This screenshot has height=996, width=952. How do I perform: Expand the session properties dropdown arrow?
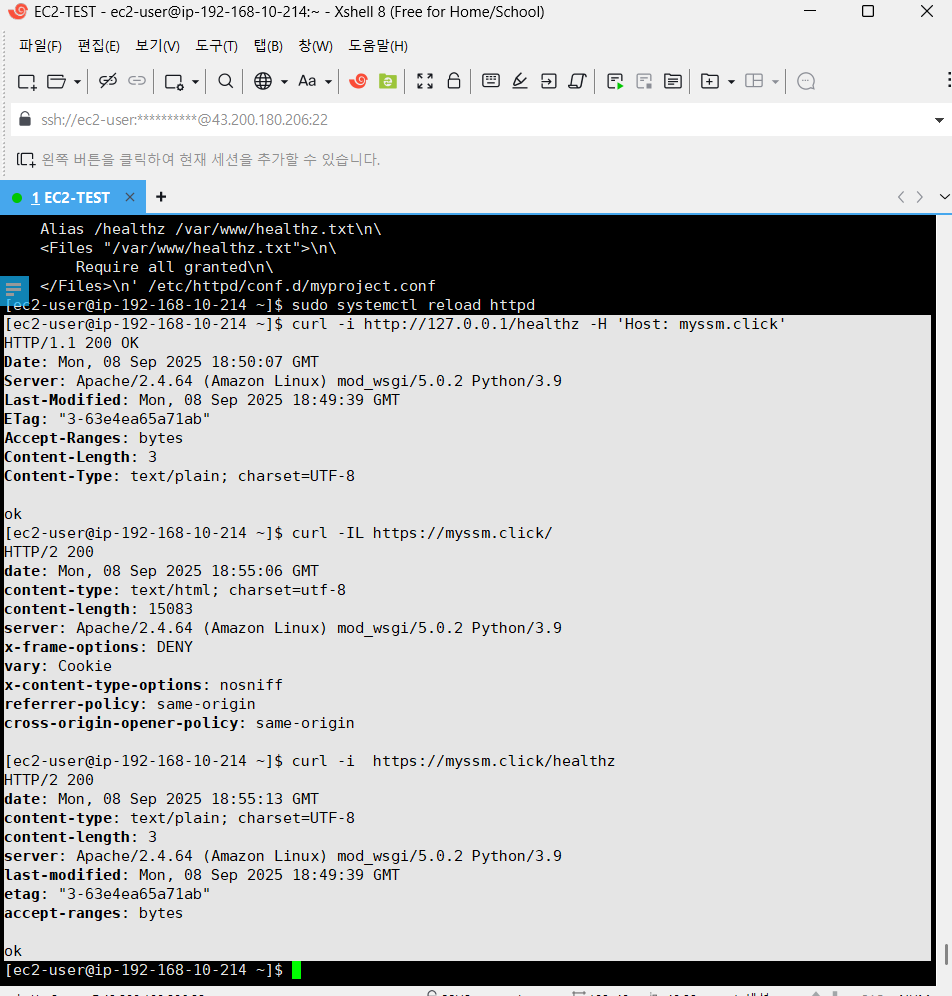pos(195,82)
